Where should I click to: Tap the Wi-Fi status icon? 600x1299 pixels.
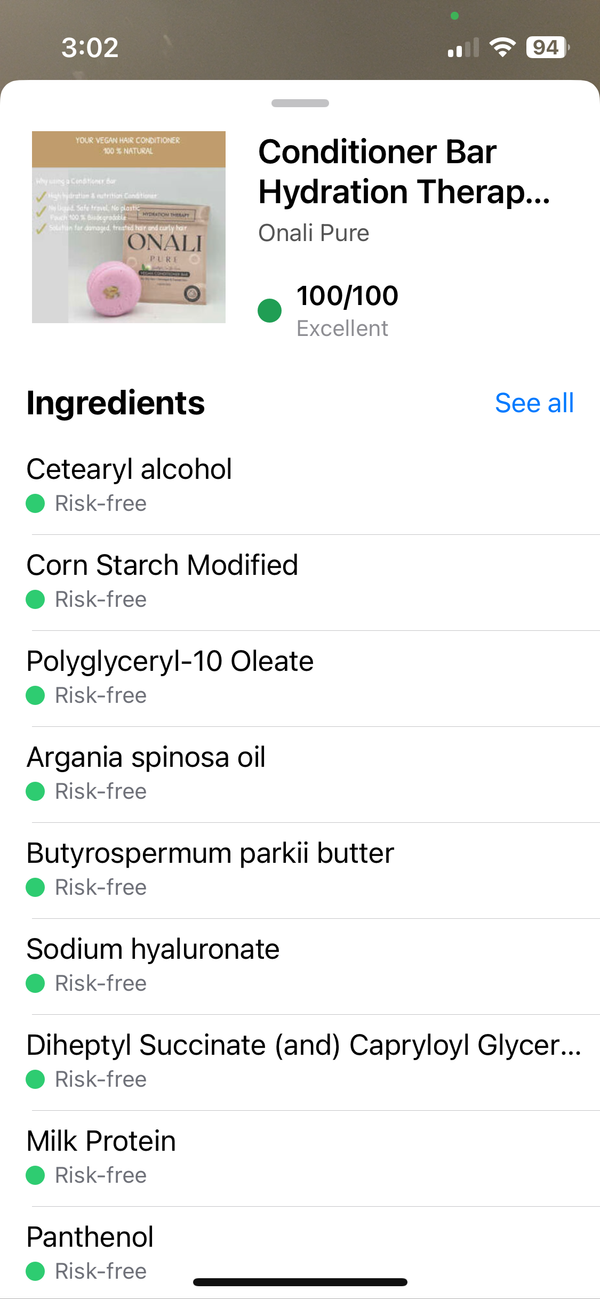tap(503, 47)
